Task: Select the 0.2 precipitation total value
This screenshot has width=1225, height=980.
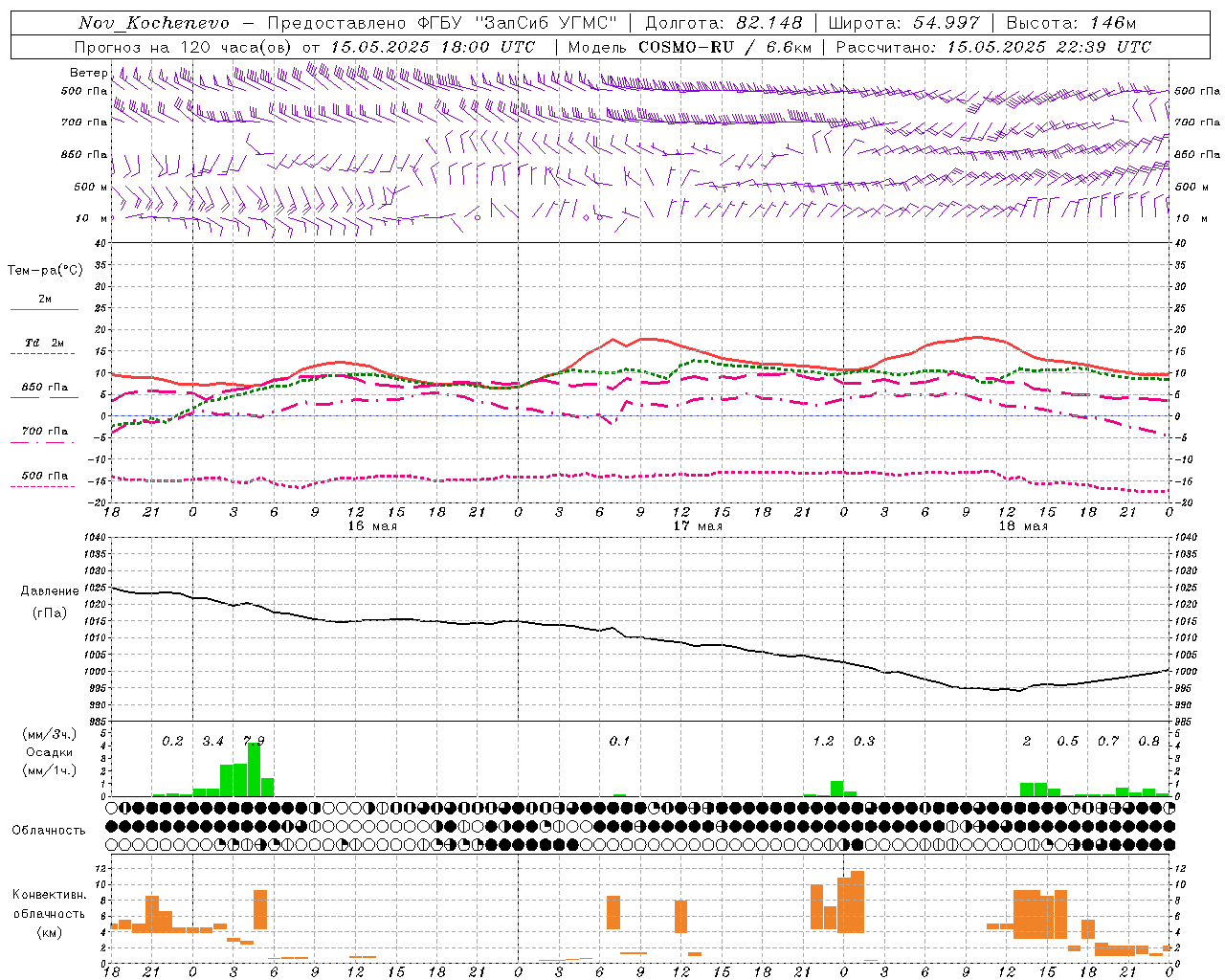Action: pyautogui.click(x=172, y=742)
